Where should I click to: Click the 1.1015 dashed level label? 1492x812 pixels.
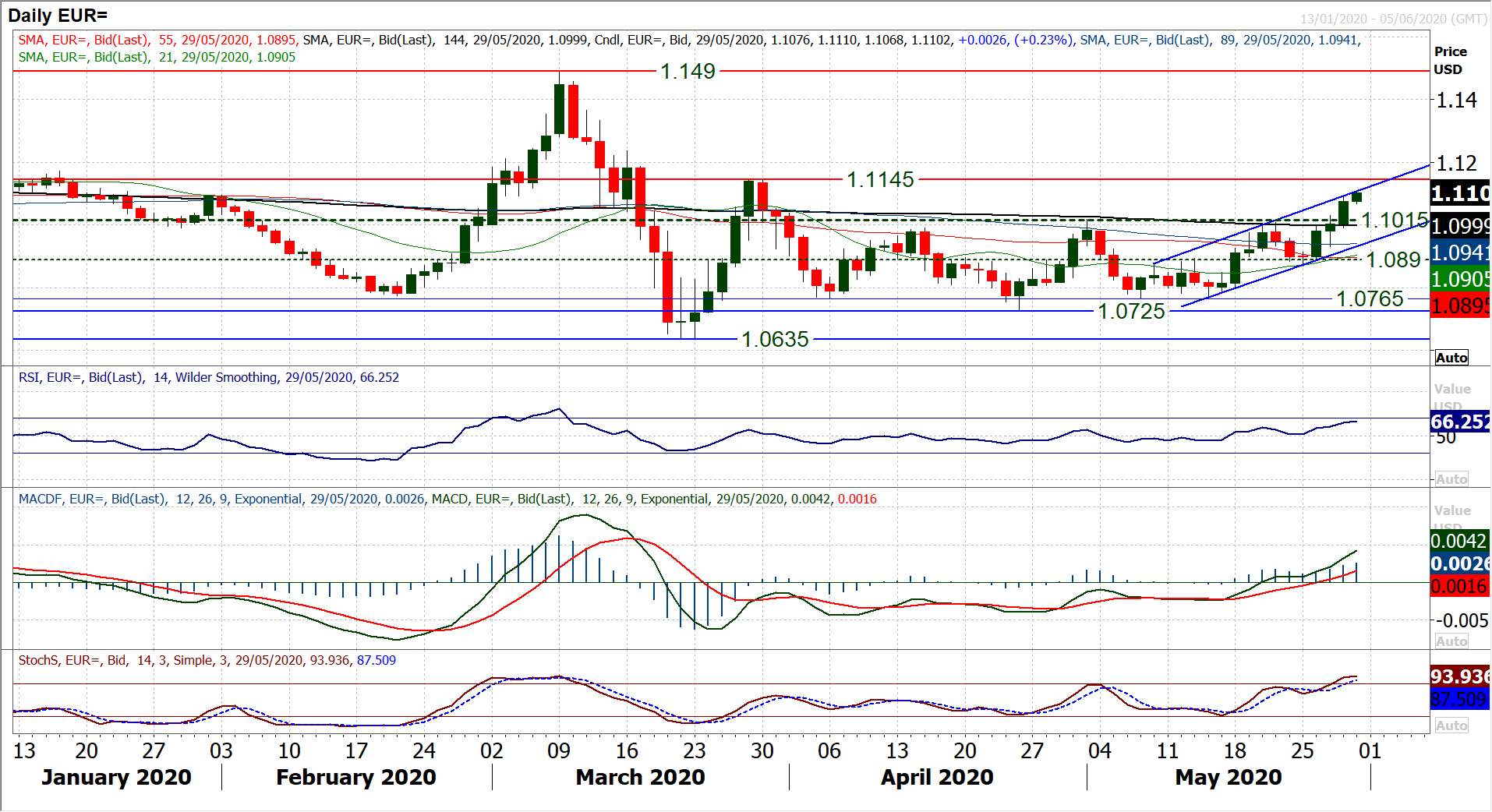tap(1394, 221)
